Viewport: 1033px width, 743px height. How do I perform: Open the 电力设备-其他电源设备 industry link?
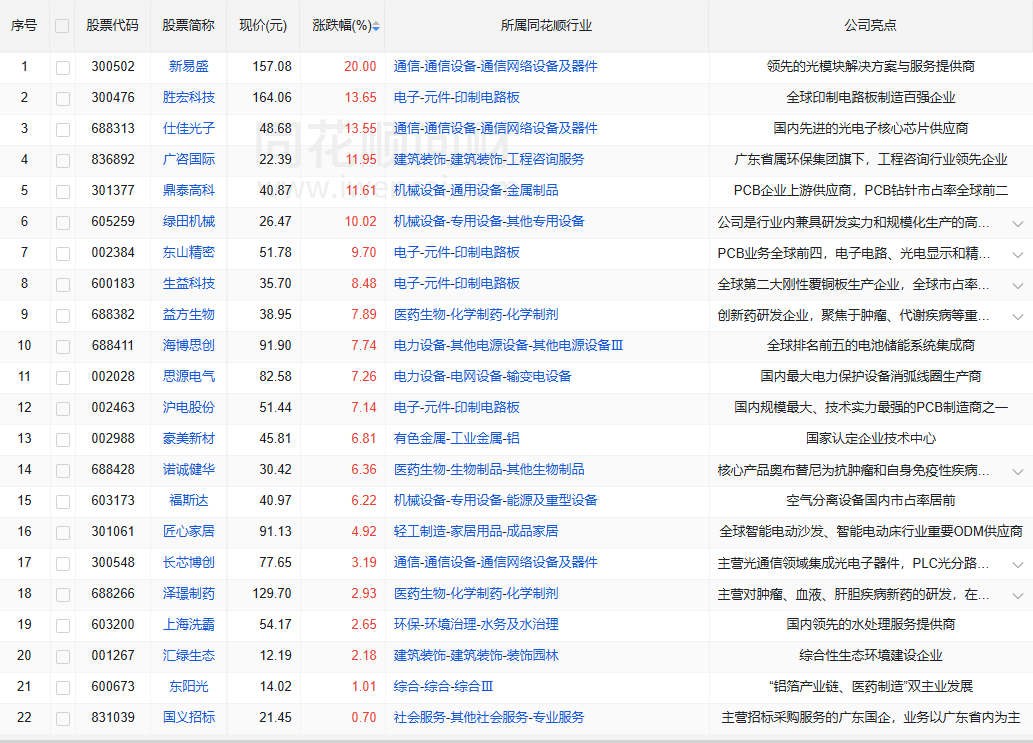(508, 345)
